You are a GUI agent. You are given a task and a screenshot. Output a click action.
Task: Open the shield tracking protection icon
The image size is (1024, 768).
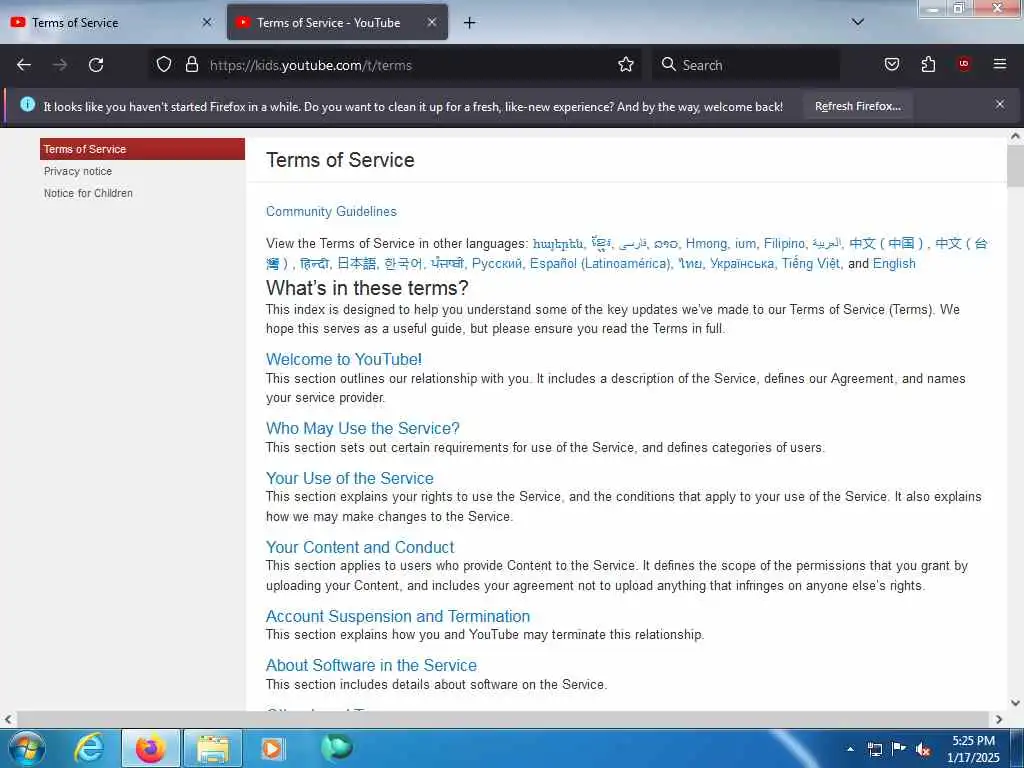(x=164, y=65)
